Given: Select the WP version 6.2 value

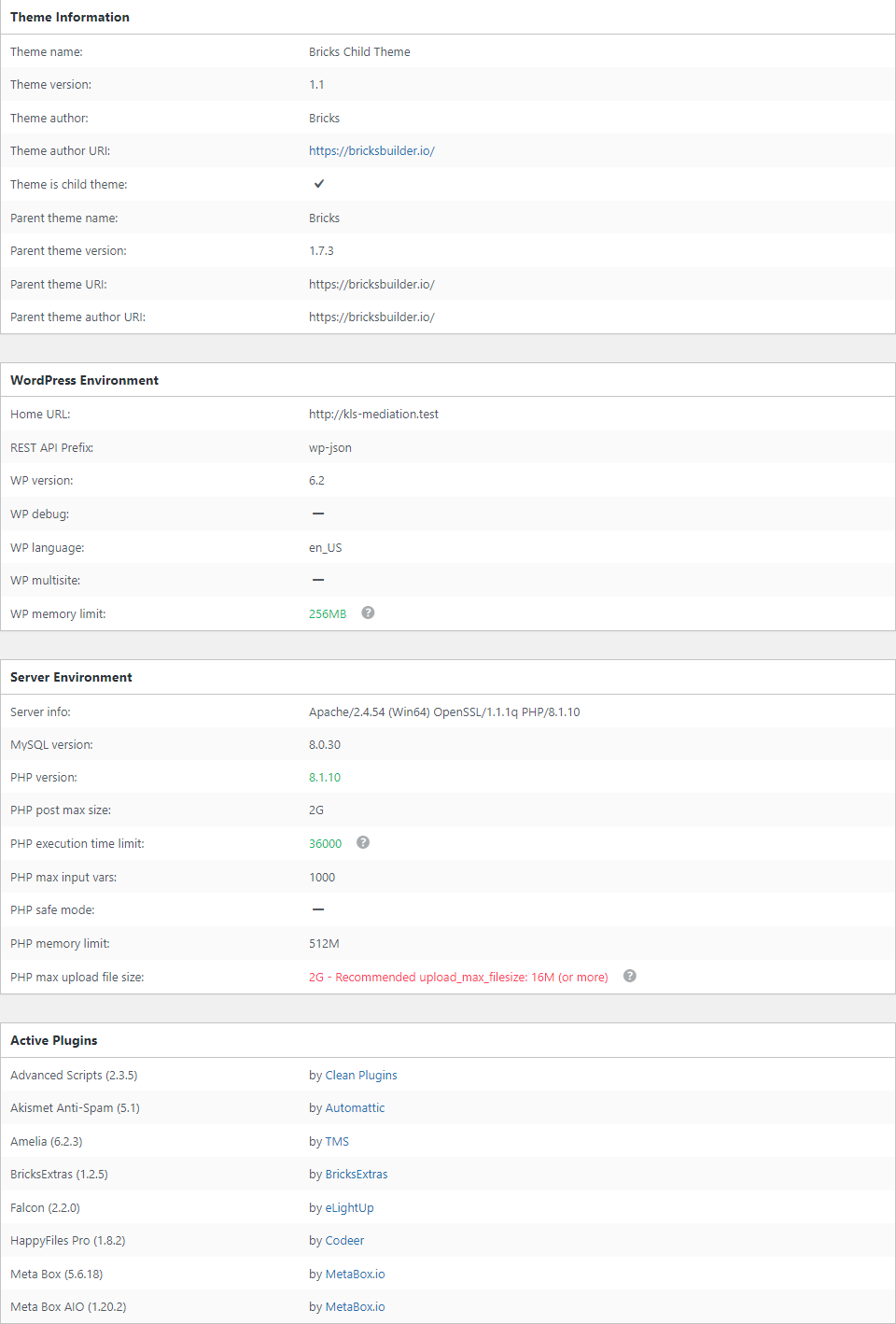Looking at the screenshot, I should point(316,481).
